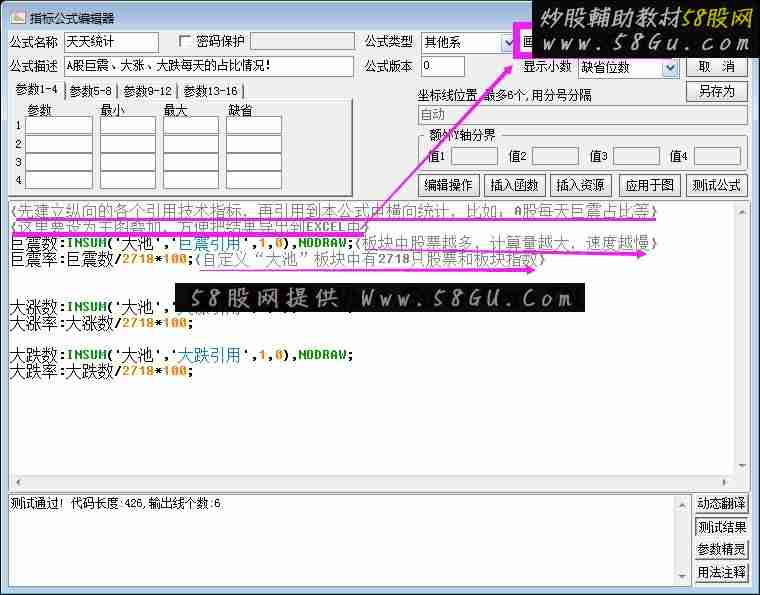Switch to the 参数13-16 tab
Screen dimensions: 760x595
pos(211,91)
